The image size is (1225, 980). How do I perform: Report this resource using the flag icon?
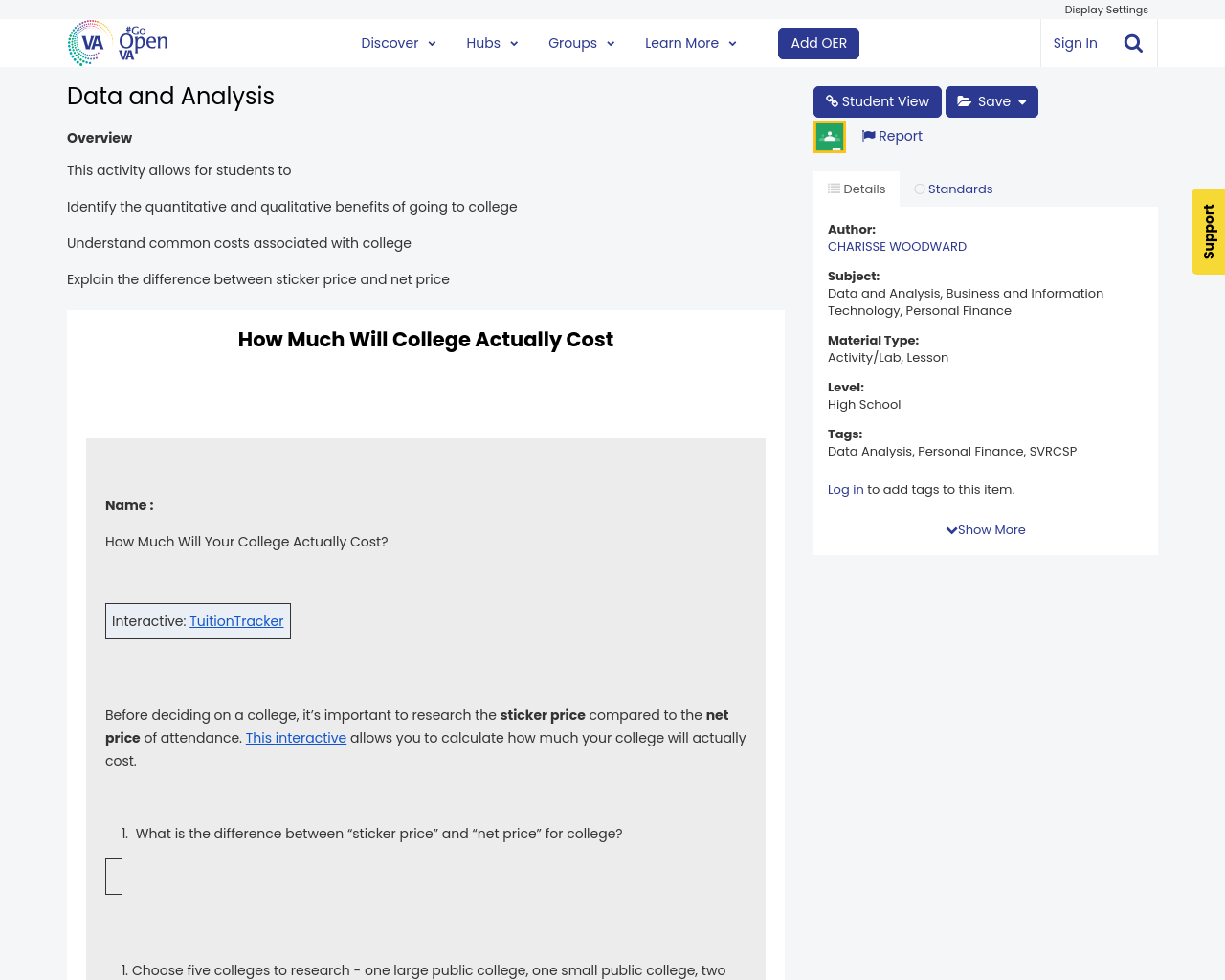click(x=869, y=136)
